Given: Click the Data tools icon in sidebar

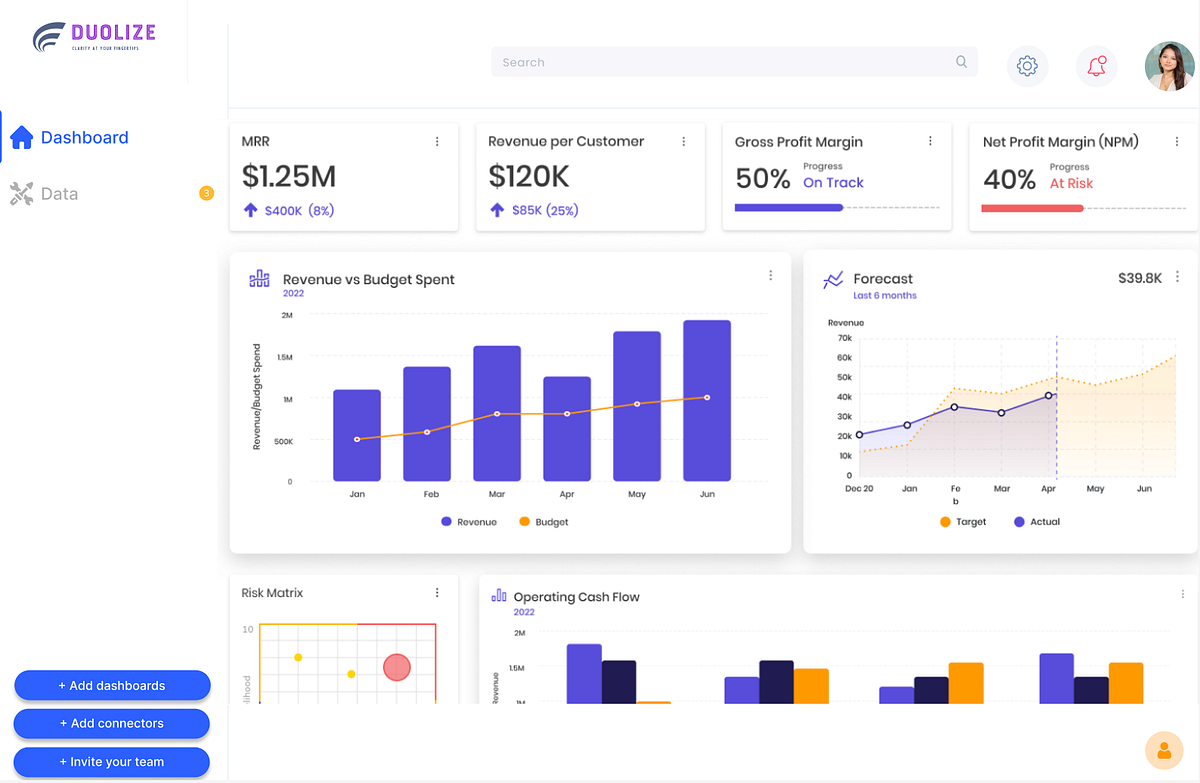Looking at the screenshot, I should click(20, 193).
